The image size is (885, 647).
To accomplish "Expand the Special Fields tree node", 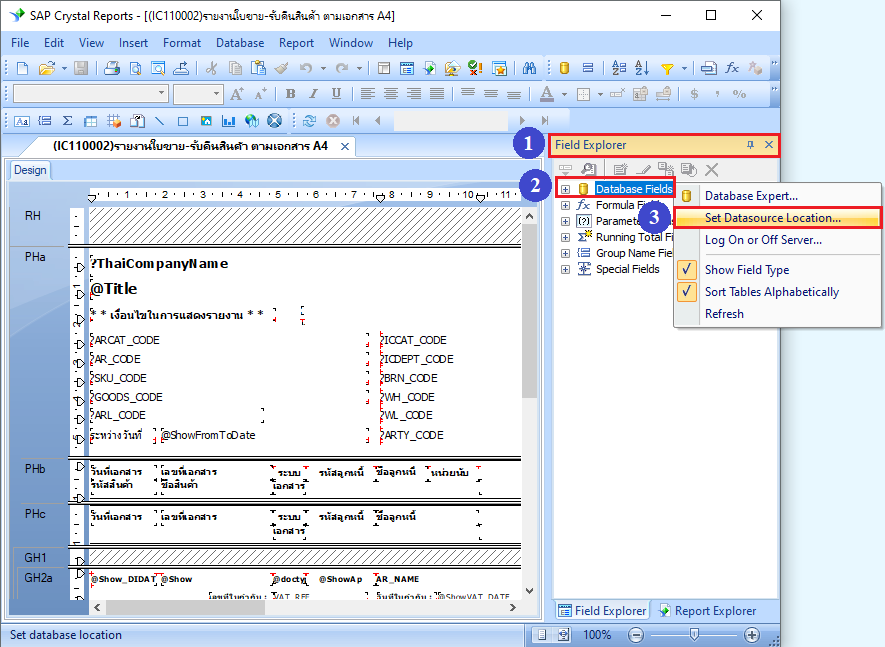I will 565,269.
